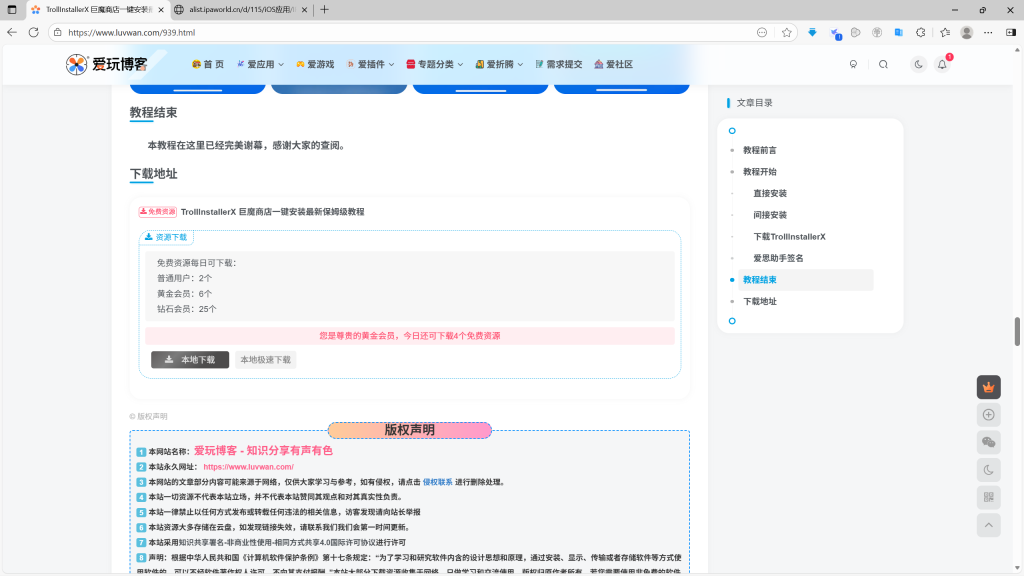Image resolution: width=1024 pixels, height=576 pixels.
Task: Open the notification bell icon
Action: 942,64
